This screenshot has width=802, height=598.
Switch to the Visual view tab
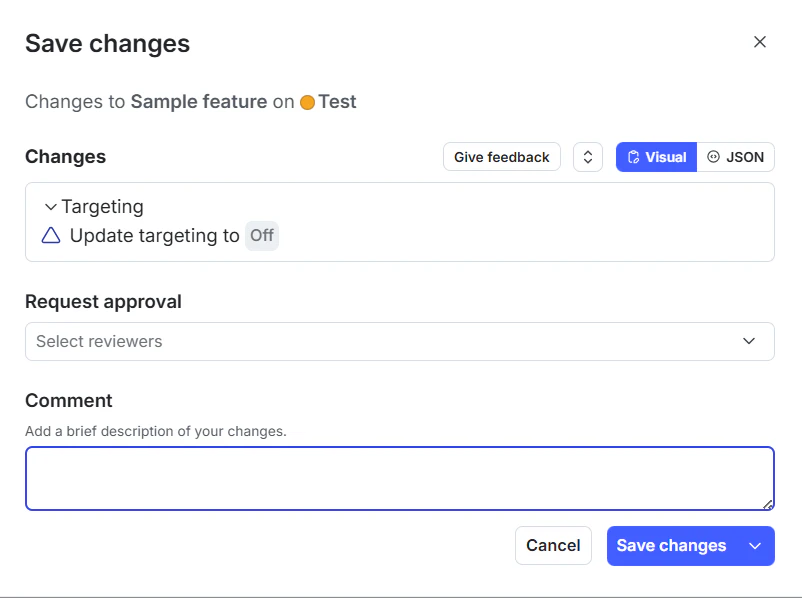coord(656,157)
